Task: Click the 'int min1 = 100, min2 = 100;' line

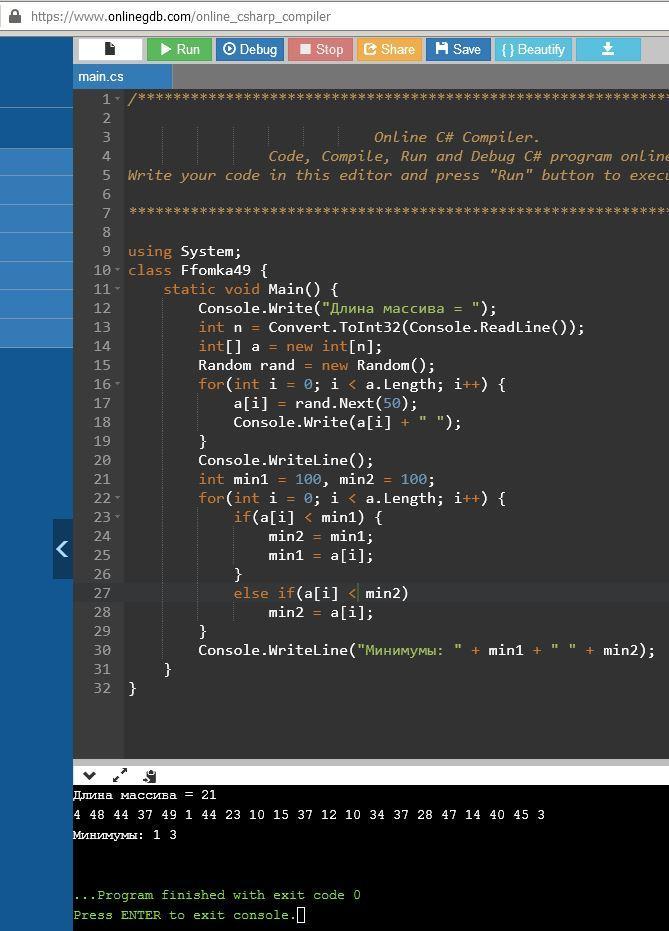Action: click(x=316, y=479)
